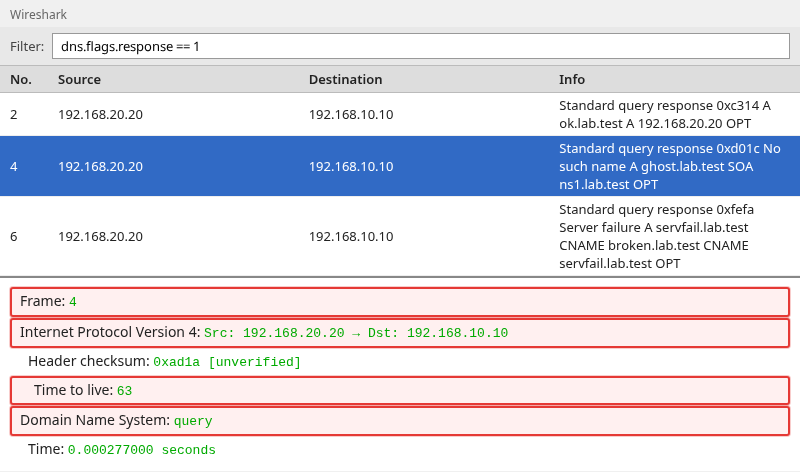Select packet number 4 with No such name

tap(400, 166)
